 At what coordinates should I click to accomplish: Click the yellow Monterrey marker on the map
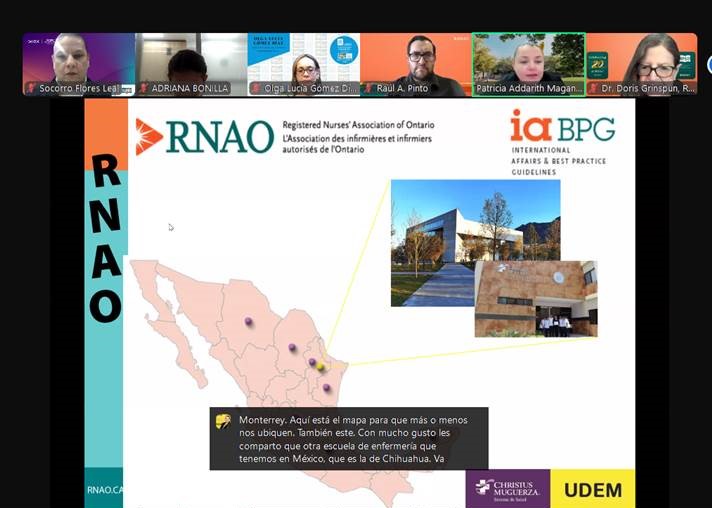point(320,367)
